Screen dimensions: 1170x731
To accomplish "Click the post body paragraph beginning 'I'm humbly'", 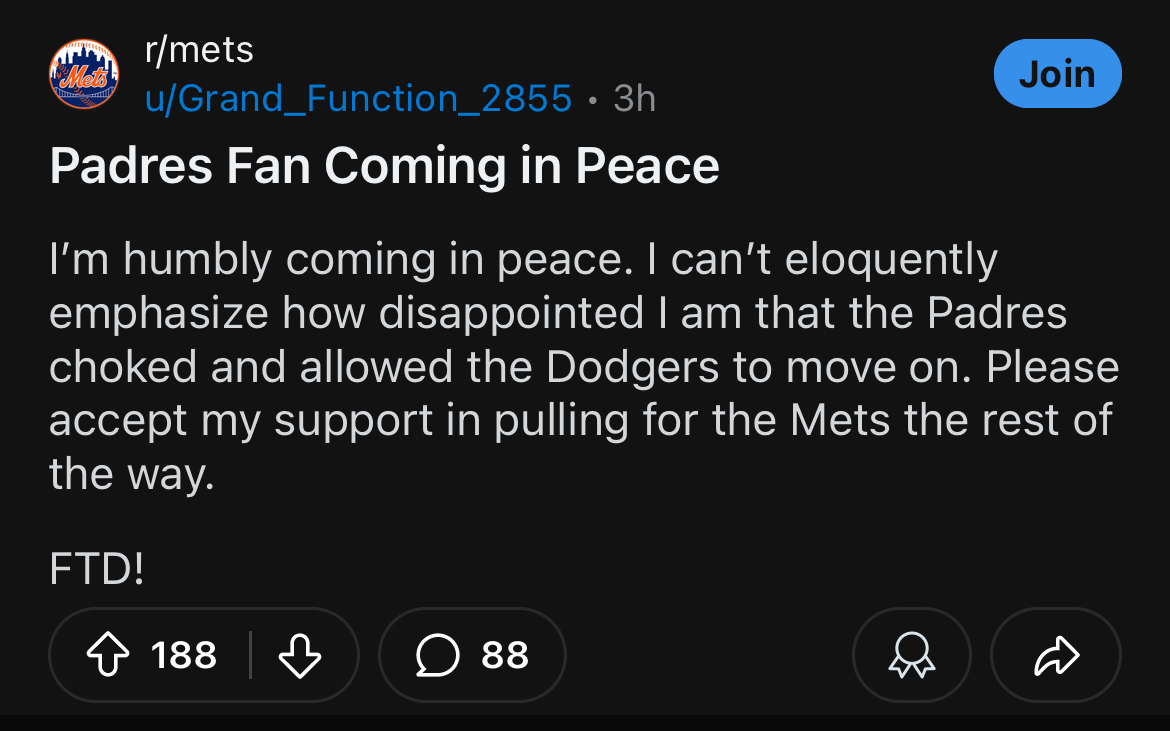I will click(x=584, y=366).
